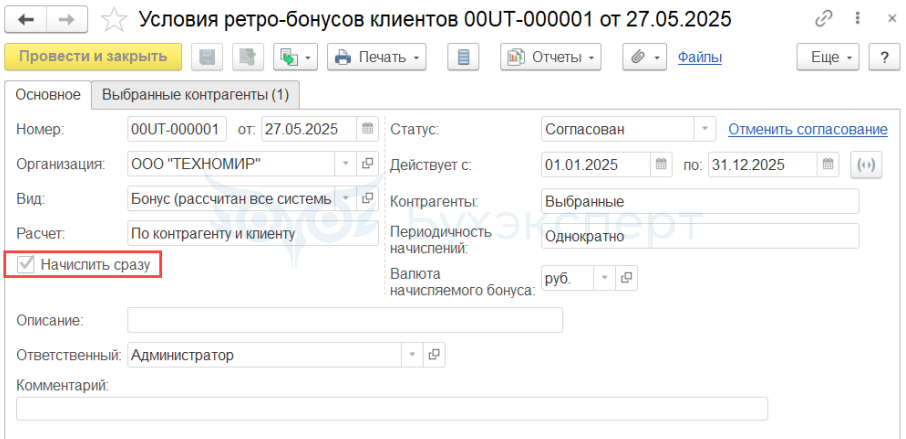Open the 'Еще' menu

[830, 57]
